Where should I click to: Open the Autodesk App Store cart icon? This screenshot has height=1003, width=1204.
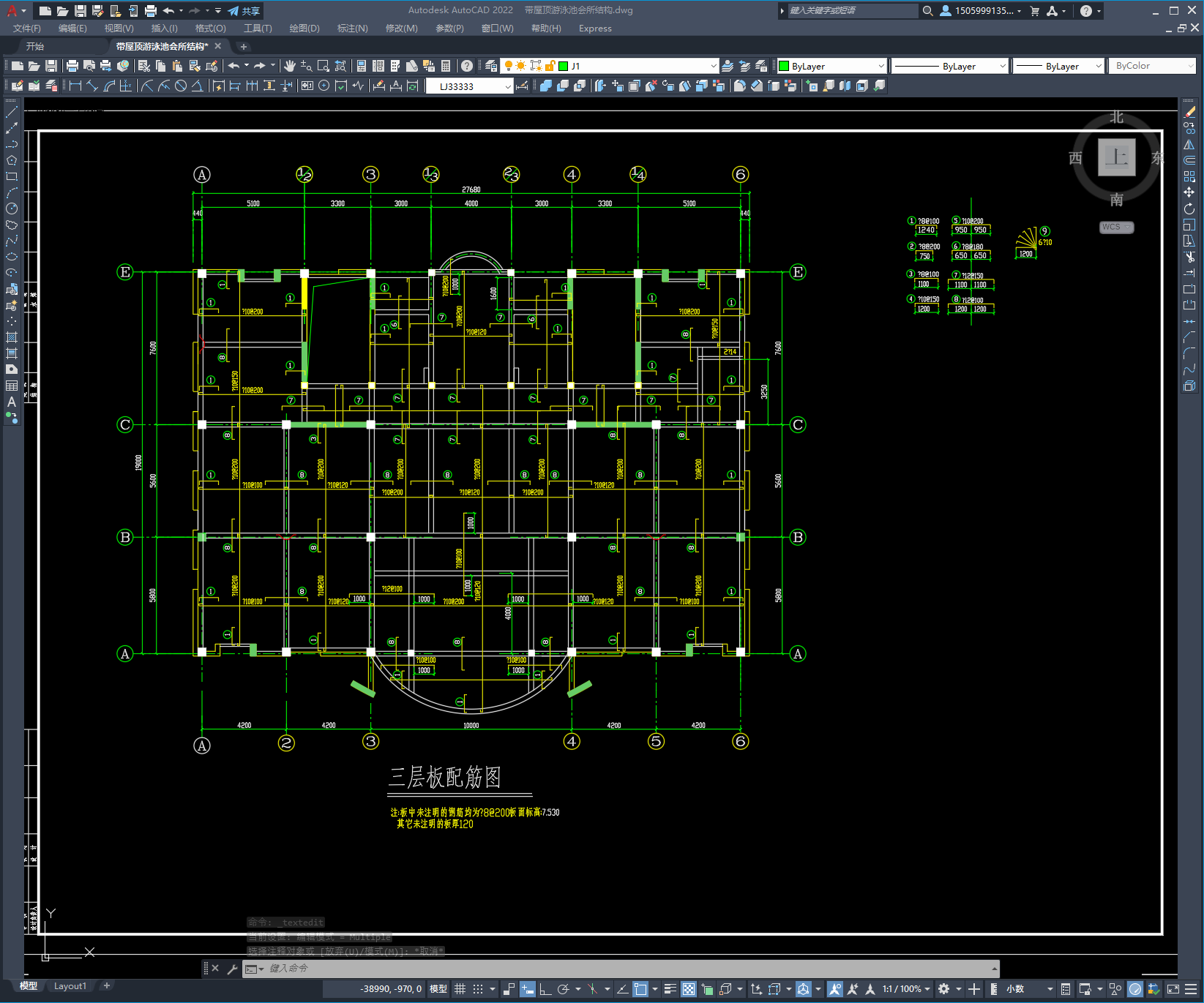pos(1034,10)
